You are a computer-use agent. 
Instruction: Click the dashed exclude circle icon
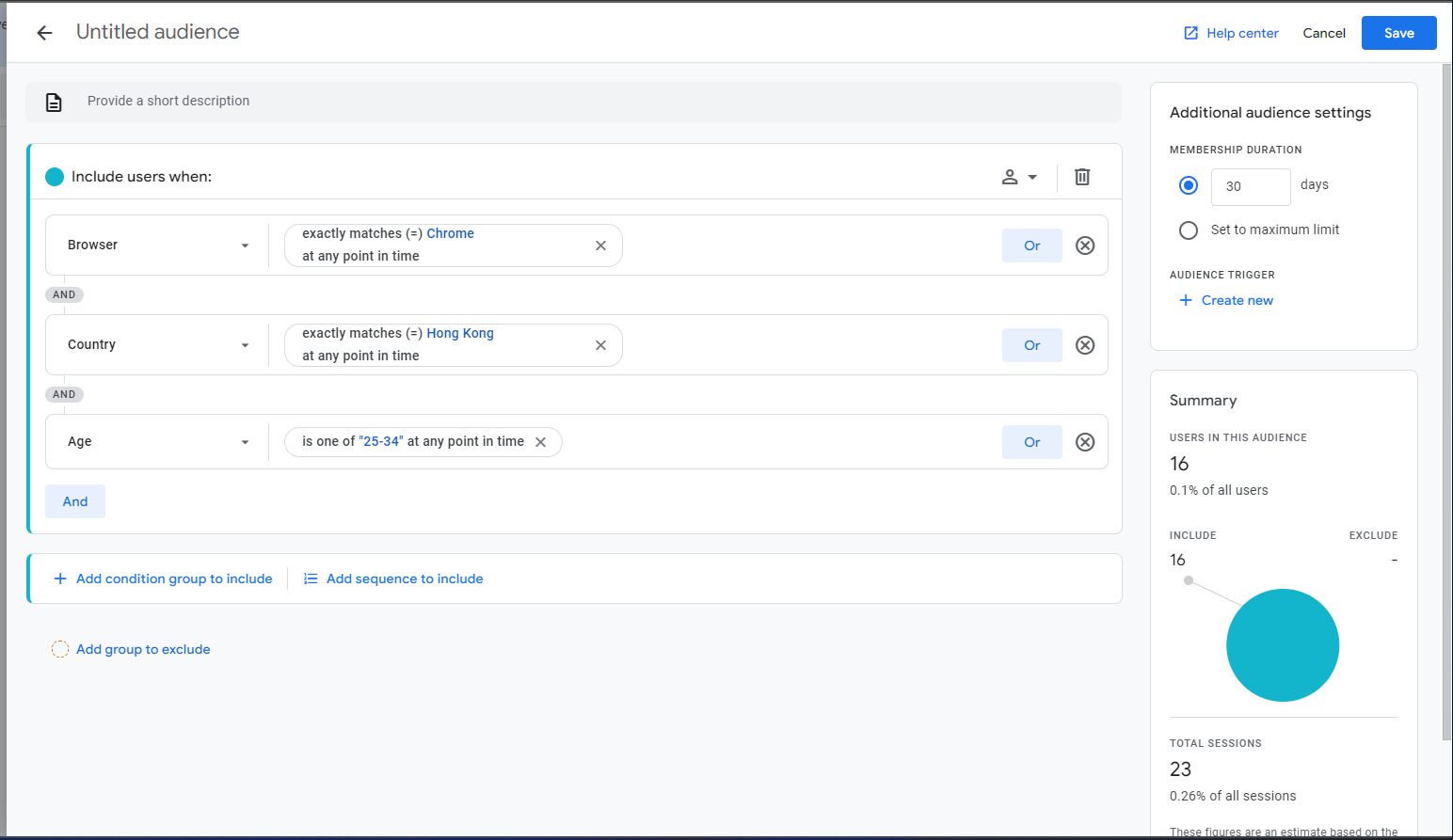click(59, 649)
